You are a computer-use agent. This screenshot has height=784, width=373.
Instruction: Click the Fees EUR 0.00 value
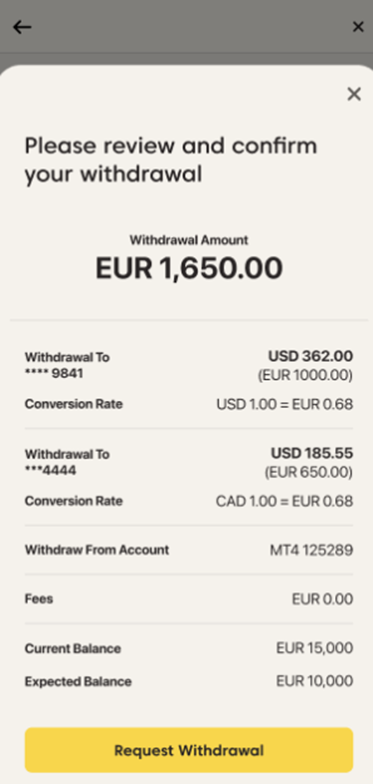pos(322,599)
